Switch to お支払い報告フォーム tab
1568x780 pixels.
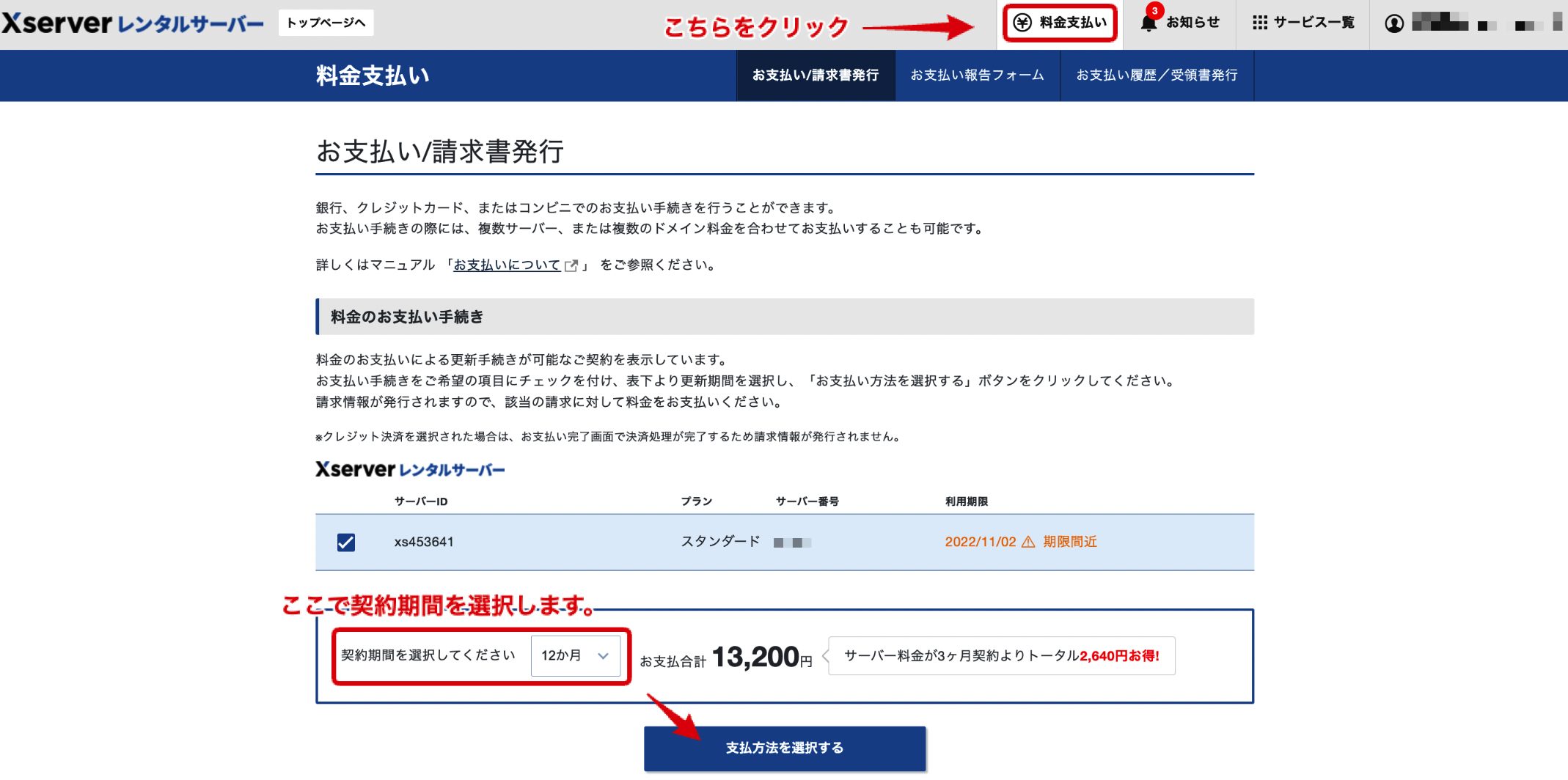coord(978,75)
